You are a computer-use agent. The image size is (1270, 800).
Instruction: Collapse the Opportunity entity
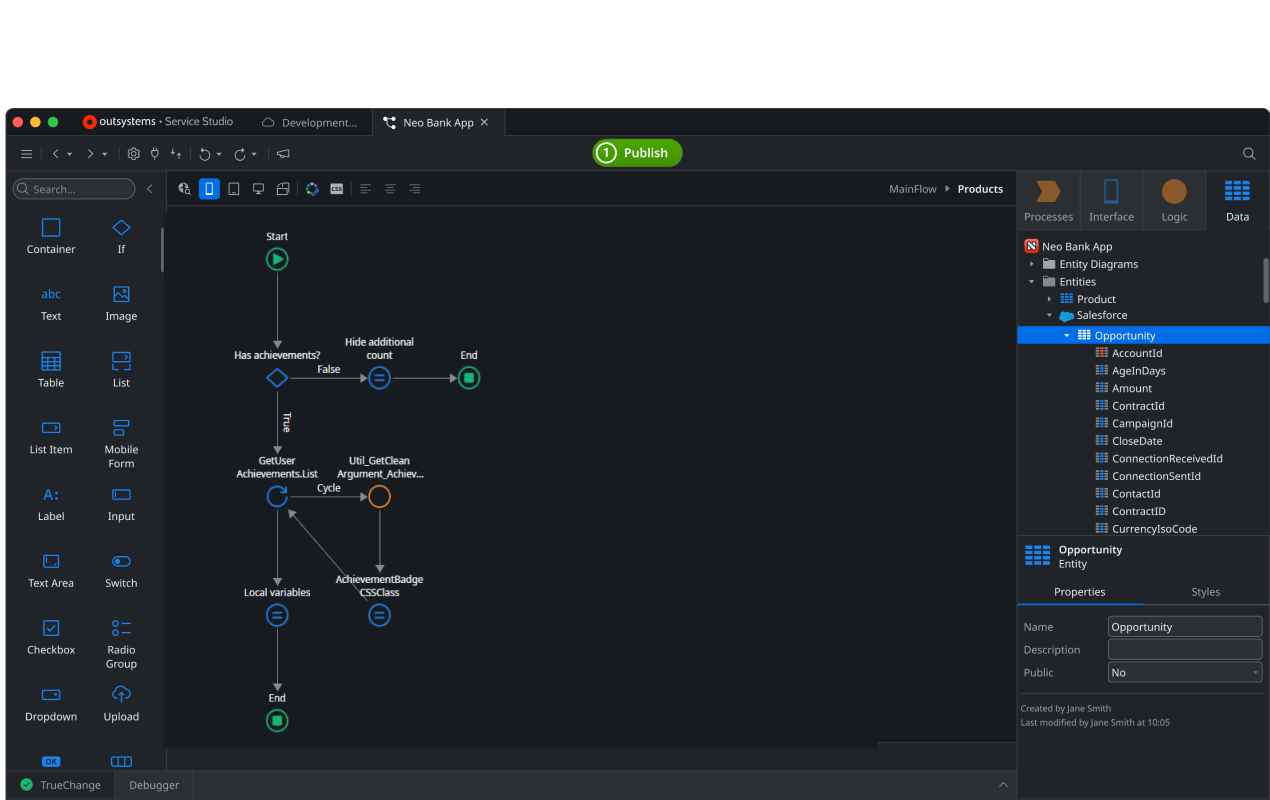(x=1067, y=336)
